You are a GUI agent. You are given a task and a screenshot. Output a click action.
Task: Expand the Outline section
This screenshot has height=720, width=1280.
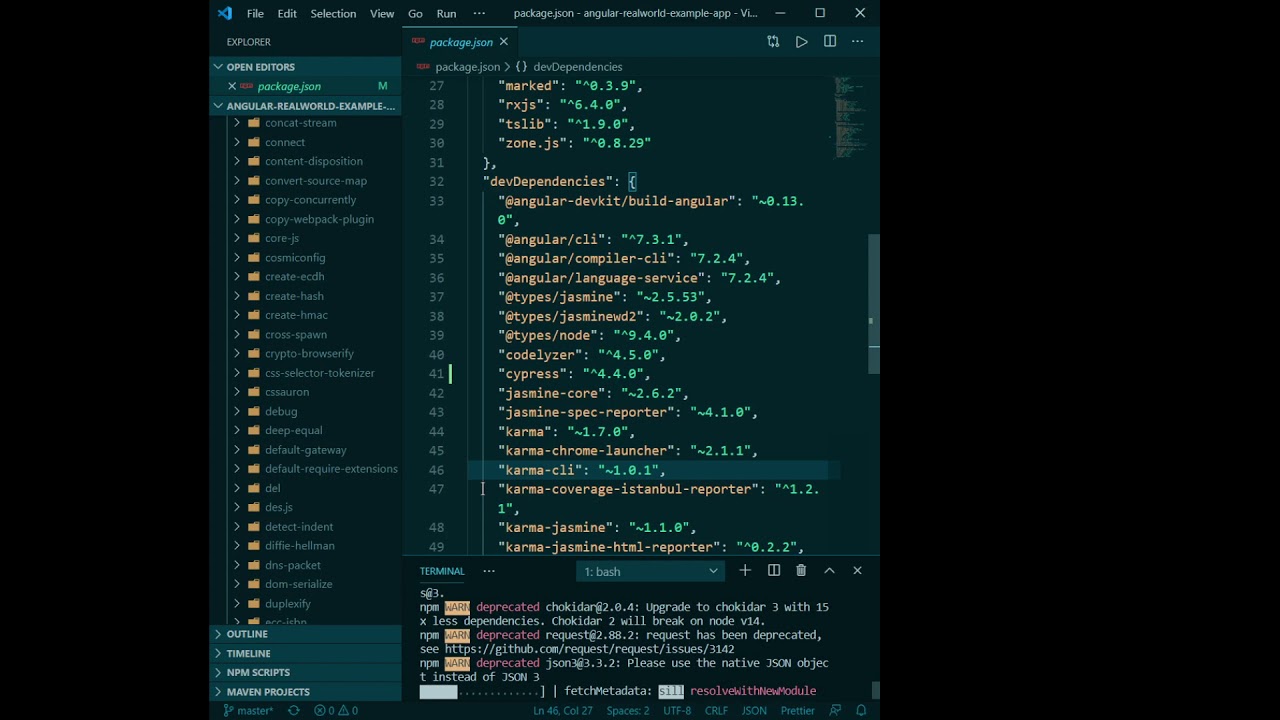(305, 634)
